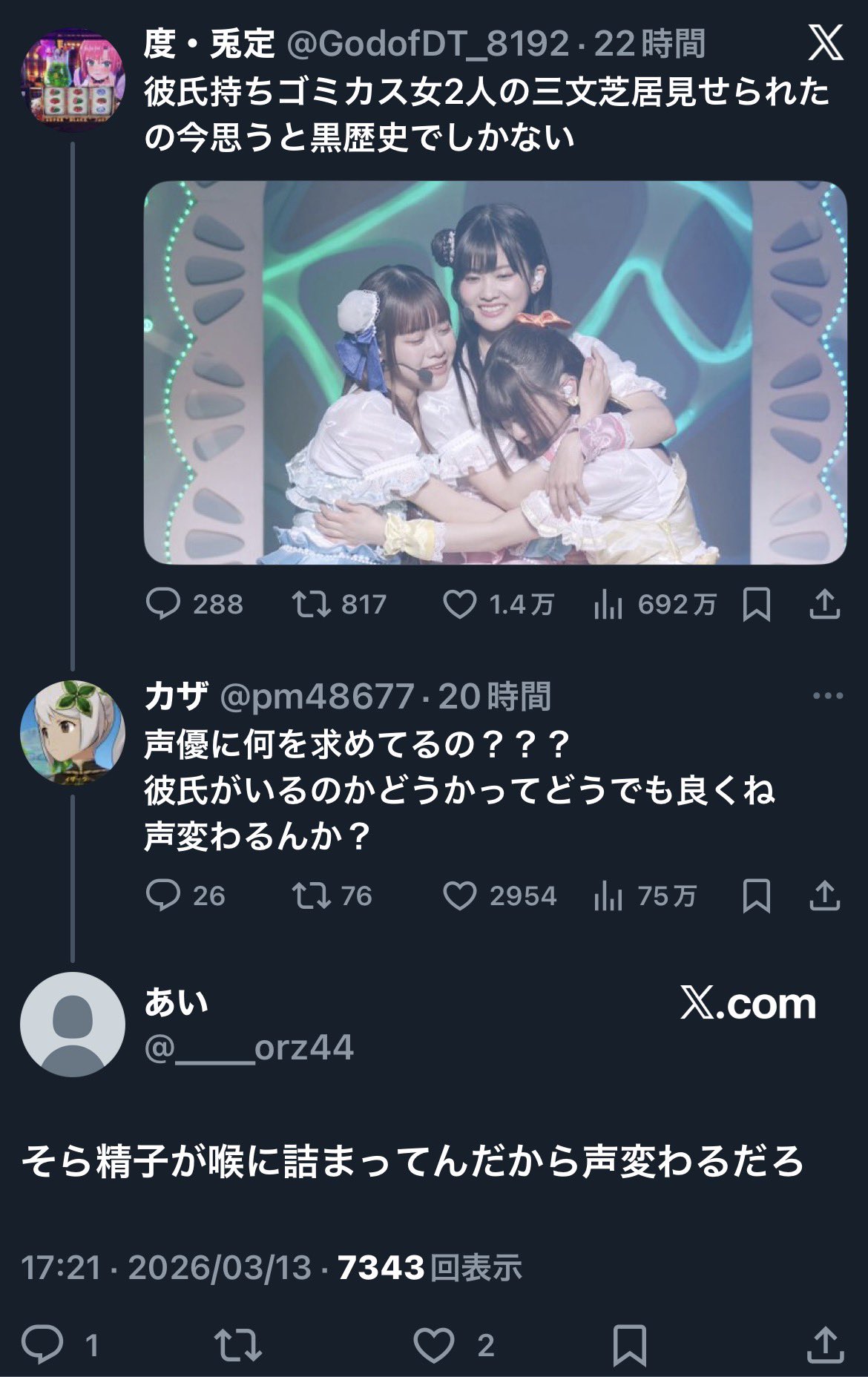Image resolution: width=868 pixels, height=1377 pixels.
Task: Click the X logo at top right
Action: [826, 44]
